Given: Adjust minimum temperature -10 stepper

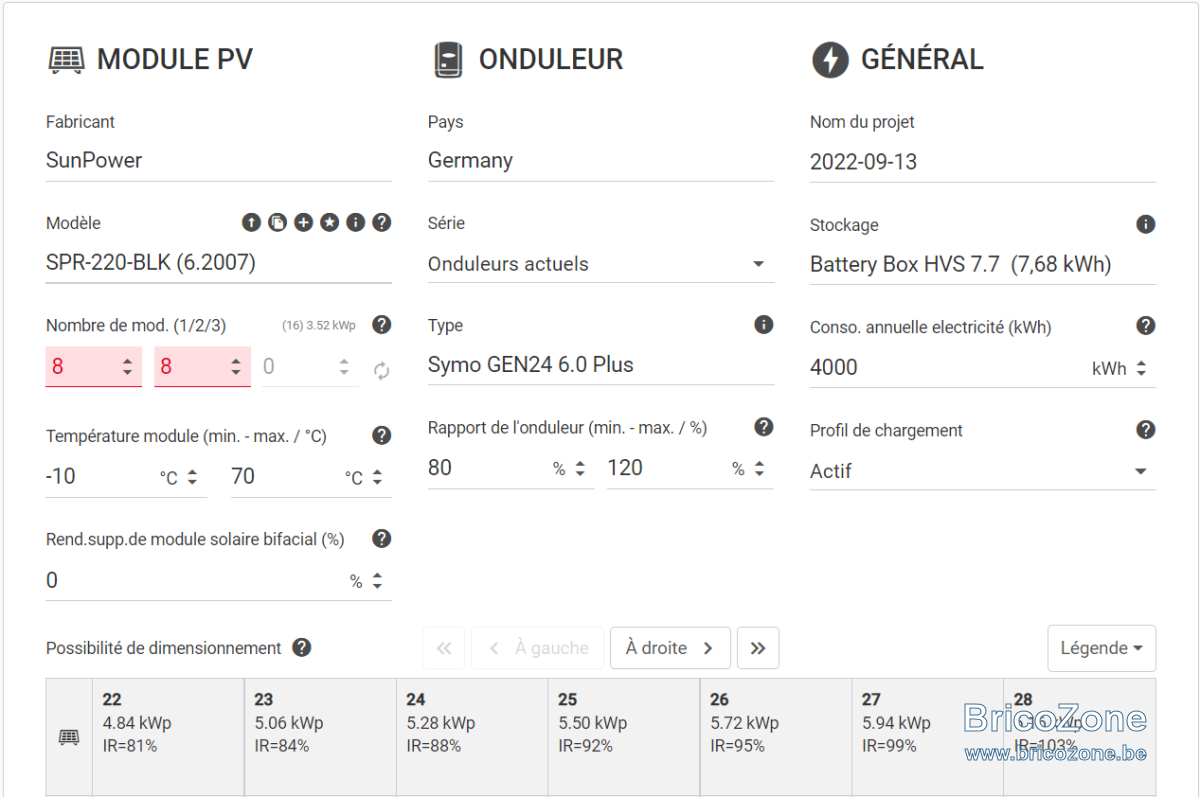Looking at the screenshot, I should [x=192, y=477].
